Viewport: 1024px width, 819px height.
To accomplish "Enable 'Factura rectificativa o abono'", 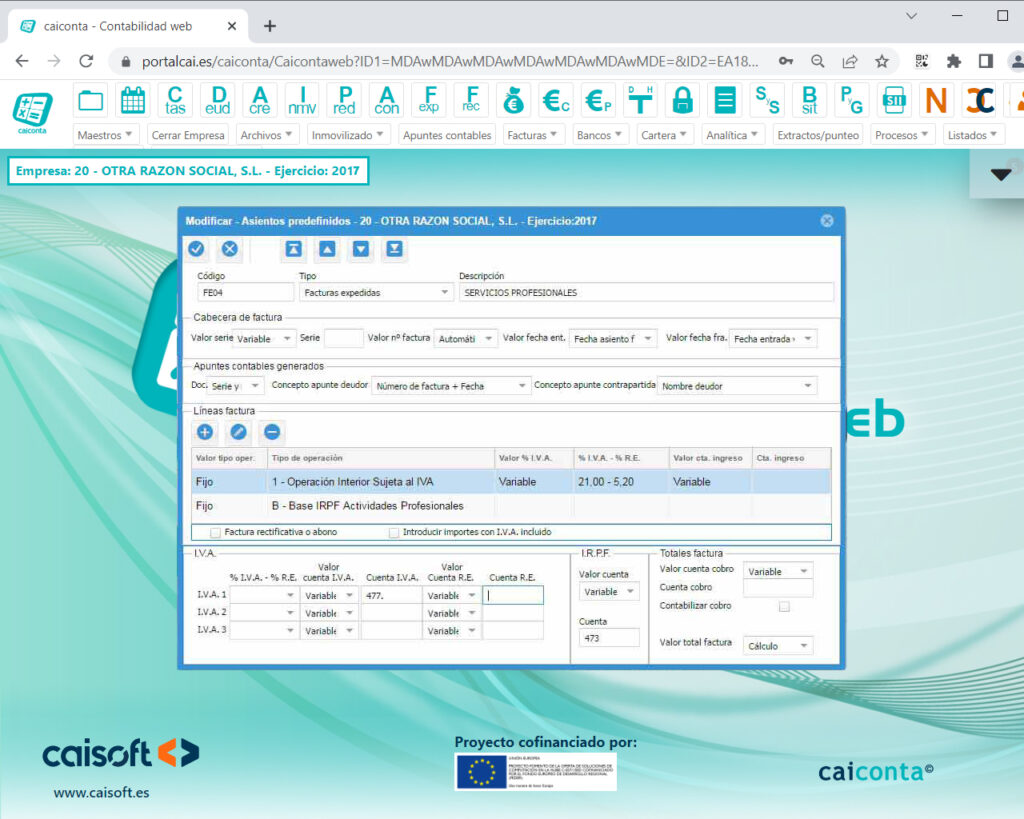I will click(215, 532).
